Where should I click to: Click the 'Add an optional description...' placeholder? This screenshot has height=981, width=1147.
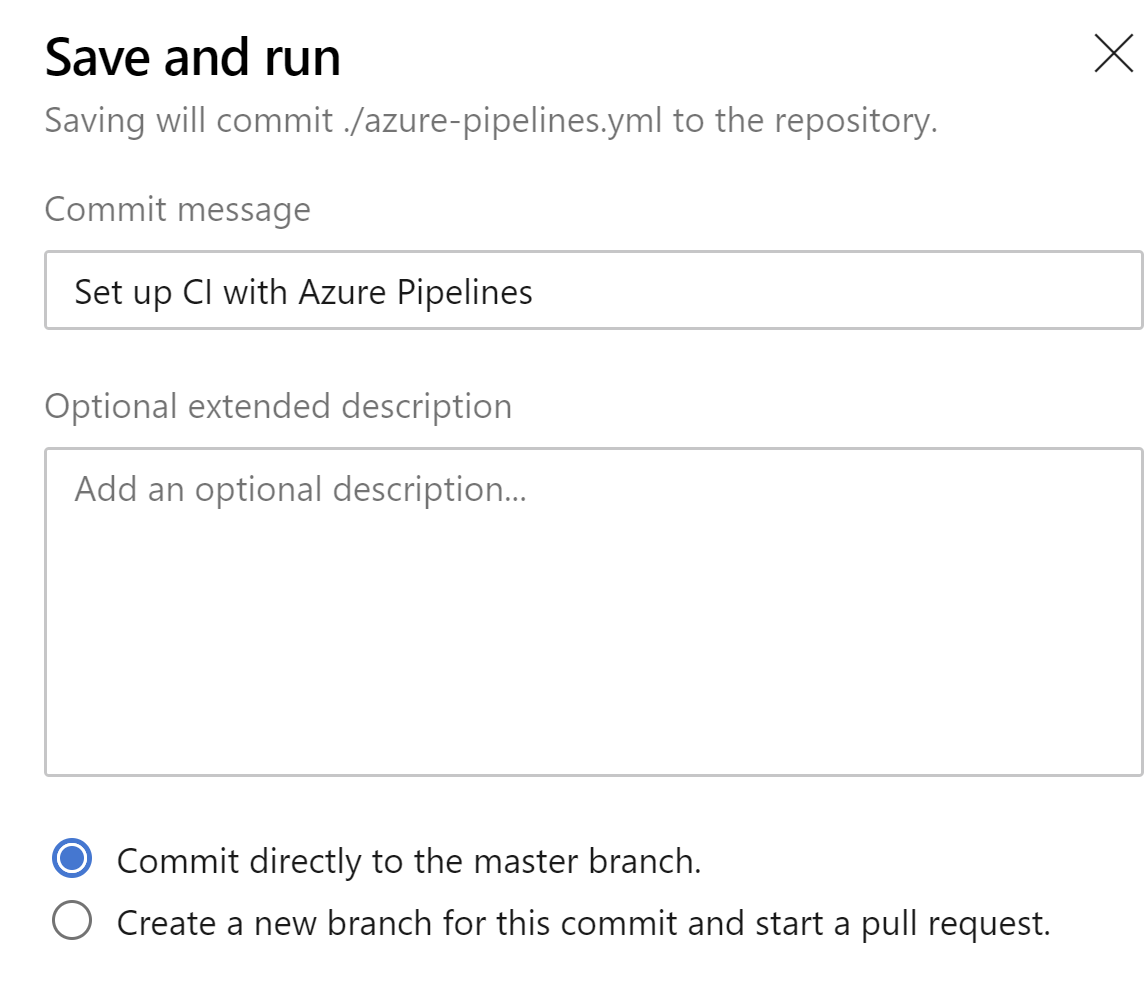(300, 489)
